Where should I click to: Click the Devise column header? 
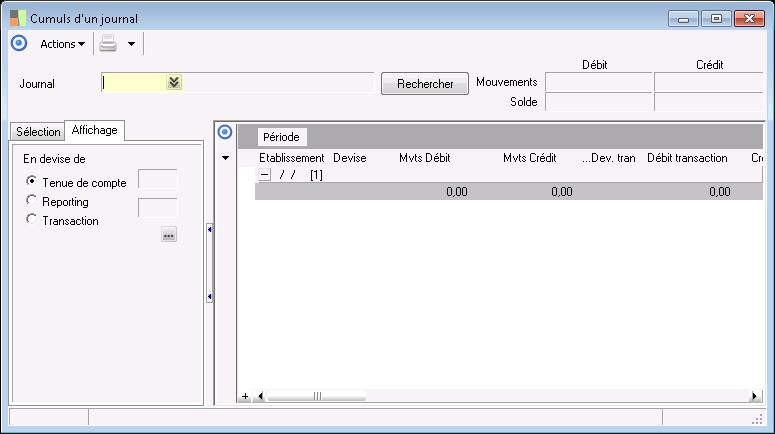(350, 158)
